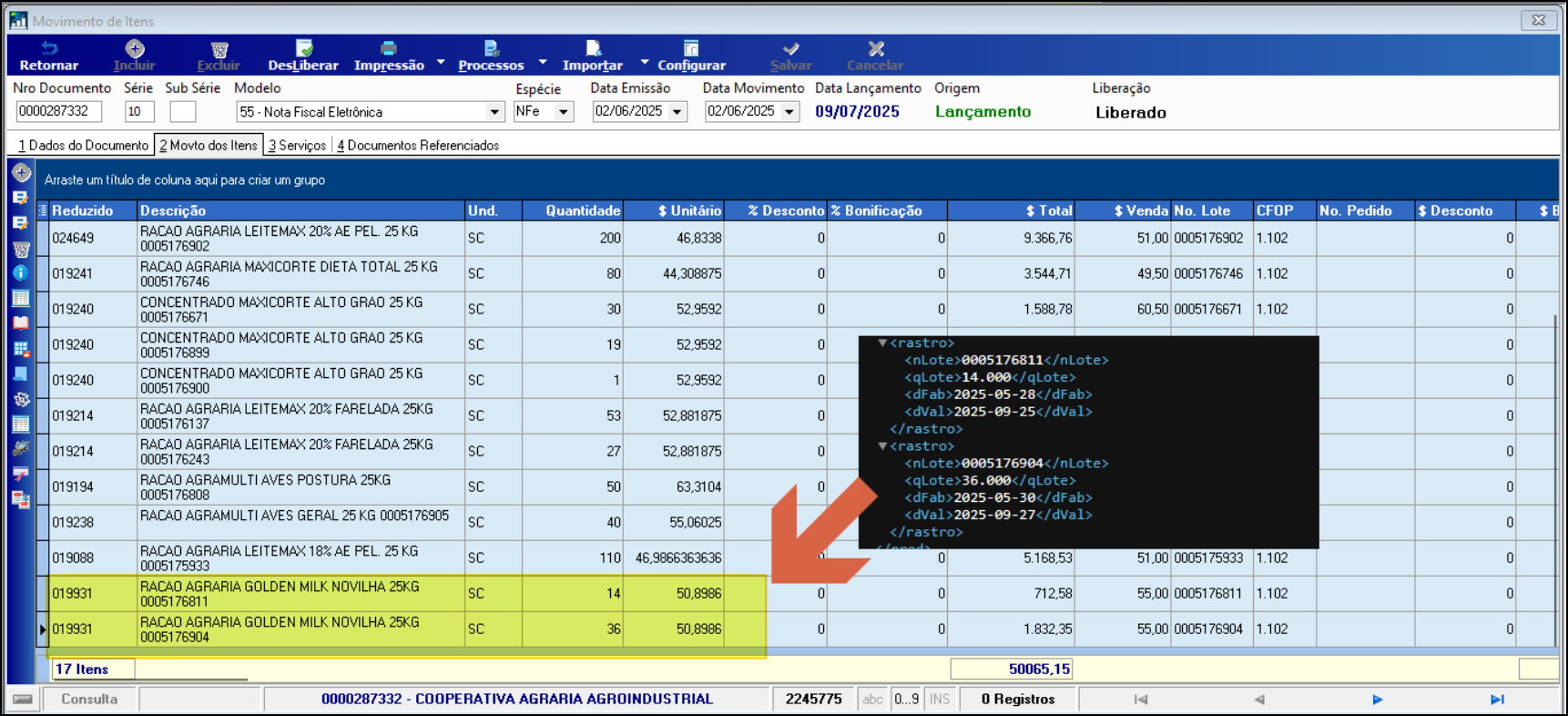Click the Retornar toolbar button
The height and width of the screenshot is (716, 1568).
pos(49,56)
